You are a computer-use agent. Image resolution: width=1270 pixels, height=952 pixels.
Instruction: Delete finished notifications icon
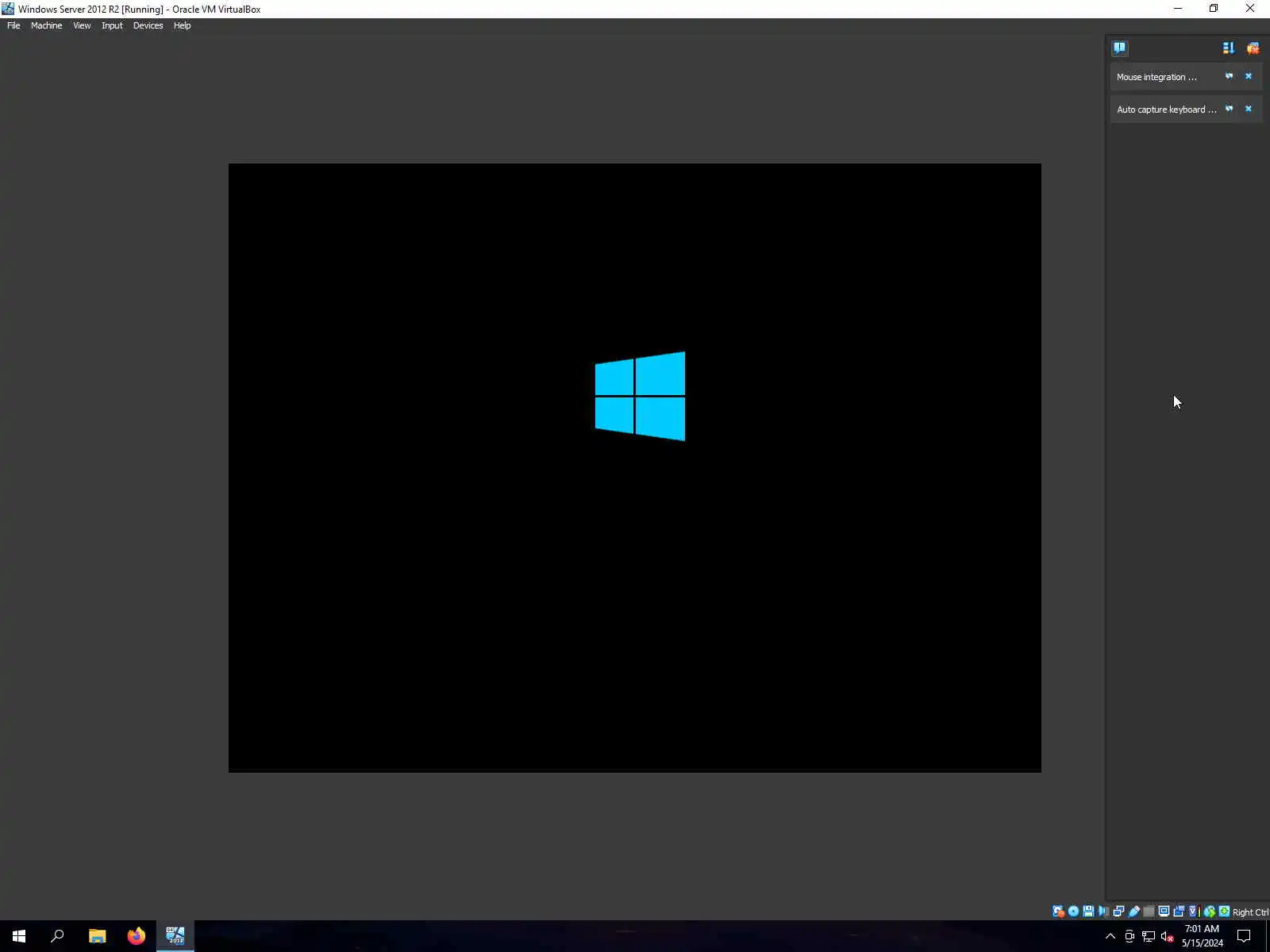click(1253, 48)
